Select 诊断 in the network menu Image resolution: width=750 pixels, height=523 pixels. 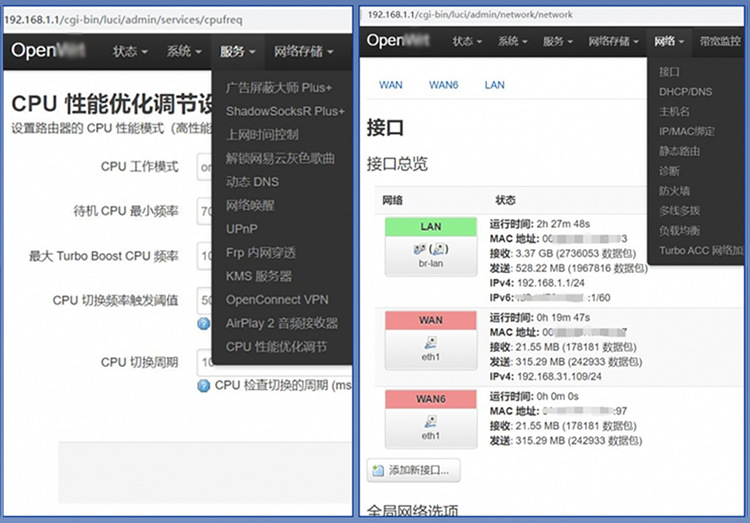pyautogui.click(x=669, y=171)
